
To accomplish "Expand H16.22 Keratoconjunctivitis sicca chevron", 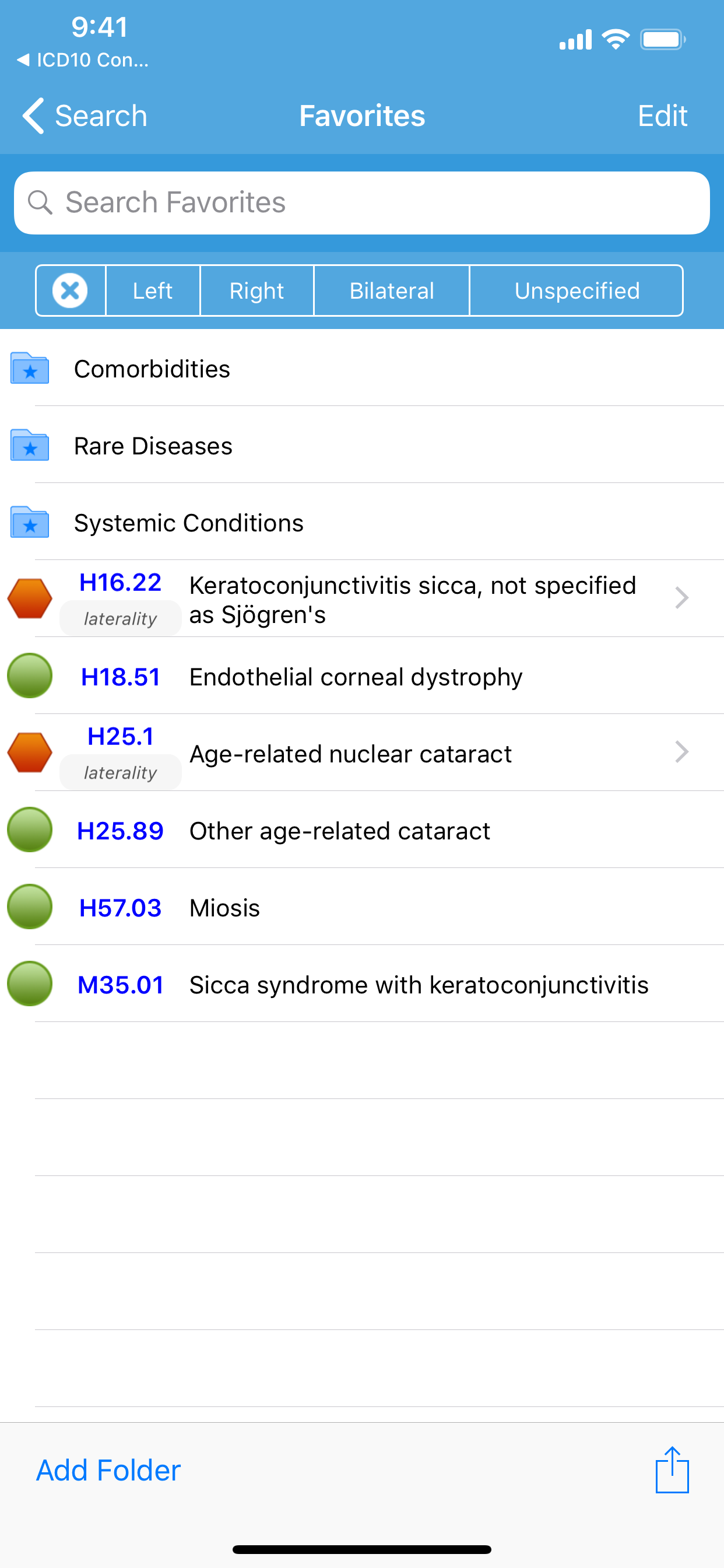I will point(682,598).
